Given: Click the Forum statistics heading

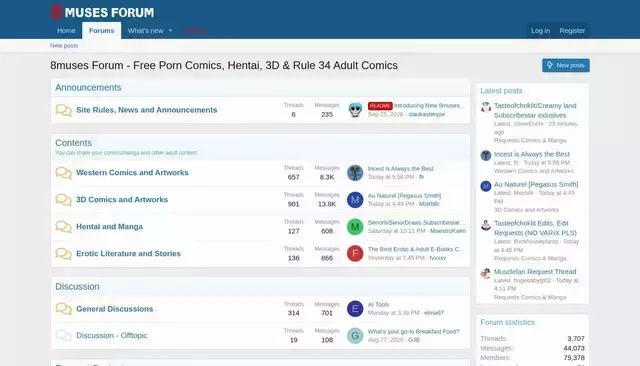Looking at the screenshot, I should coord(507,322).
